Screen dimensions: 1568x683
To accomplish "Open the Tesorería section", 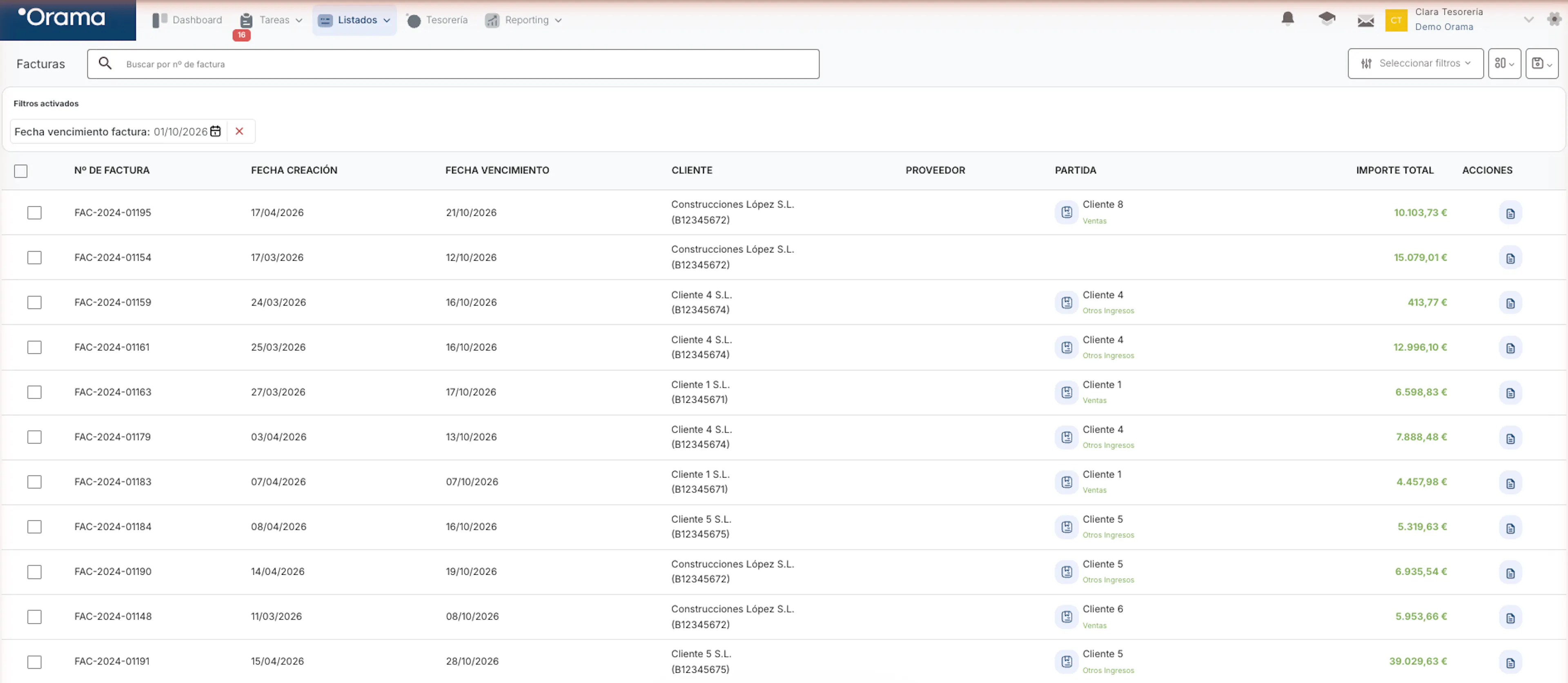I will pos(437,20).
